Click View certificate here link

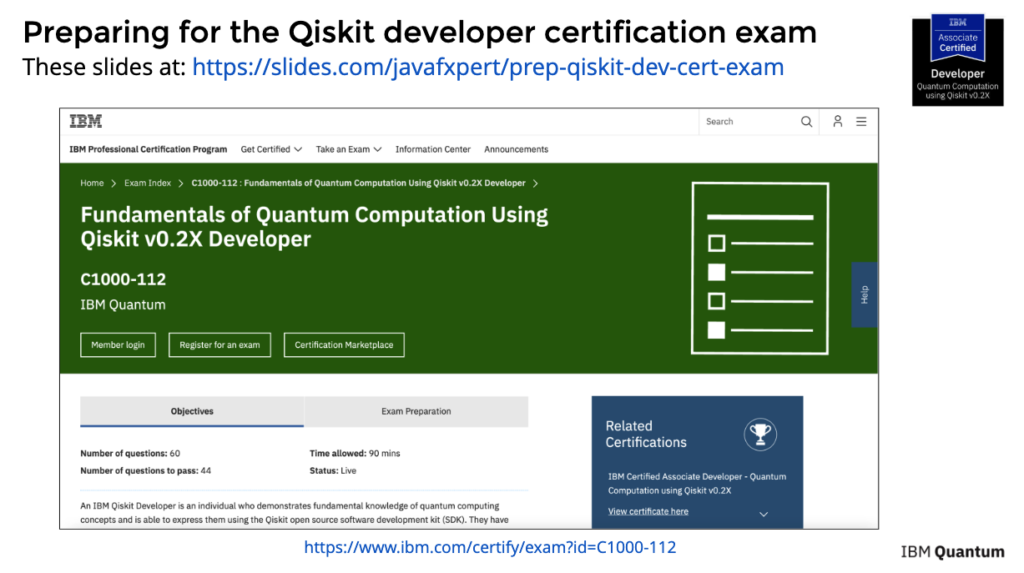[x=648, y=511]
